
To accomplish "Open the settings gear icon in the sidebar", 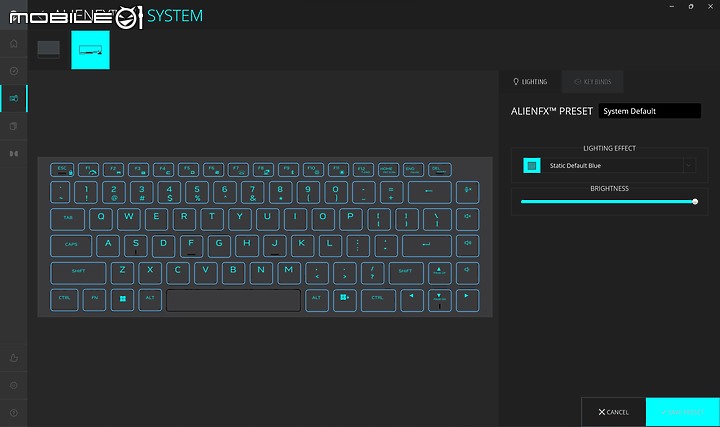I will point(14,385).
